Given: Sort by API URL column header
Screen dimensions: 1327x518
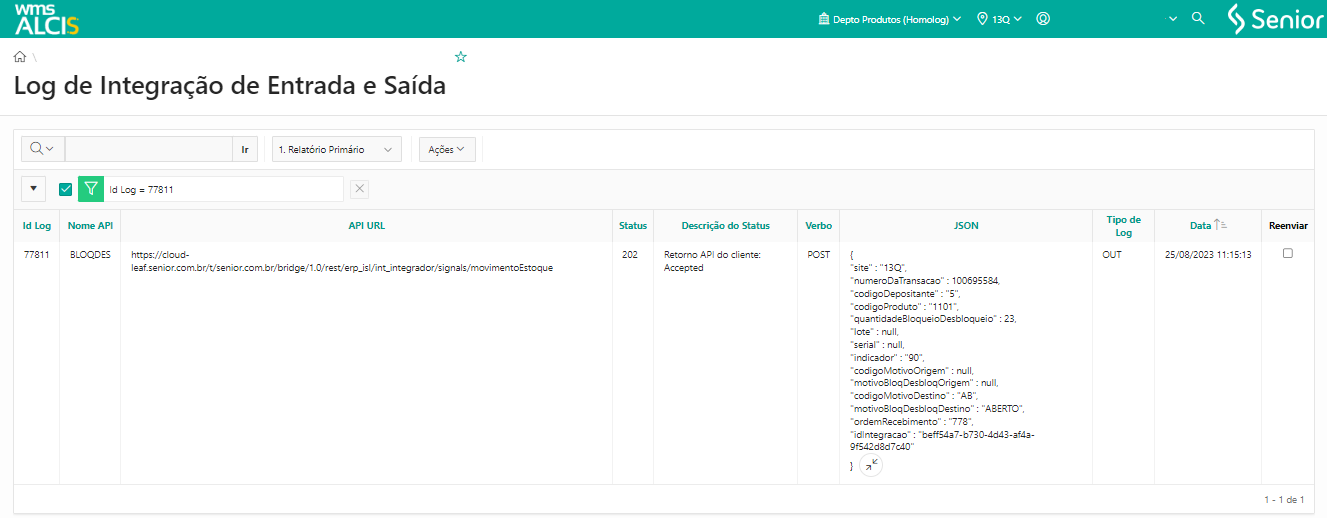Looking at the screenshot, I should tap(366, 226).
